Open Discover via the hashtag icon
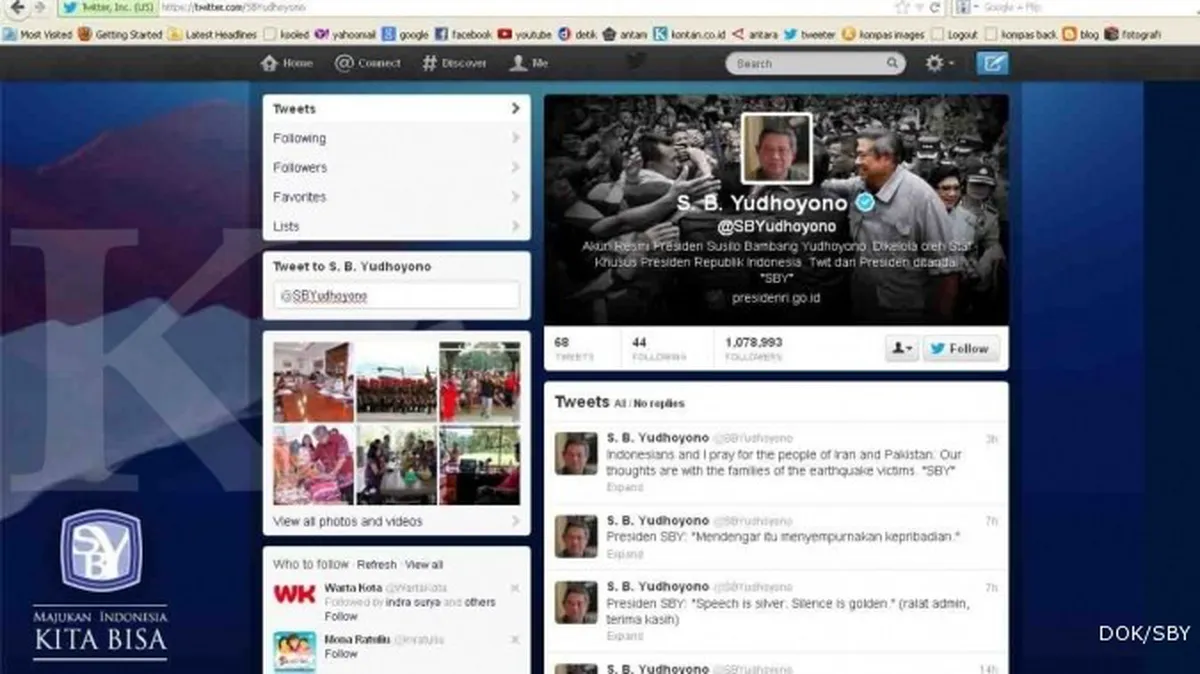This screenshot has width=1200, height=674. pyautogui.click(x=428, y=63)
